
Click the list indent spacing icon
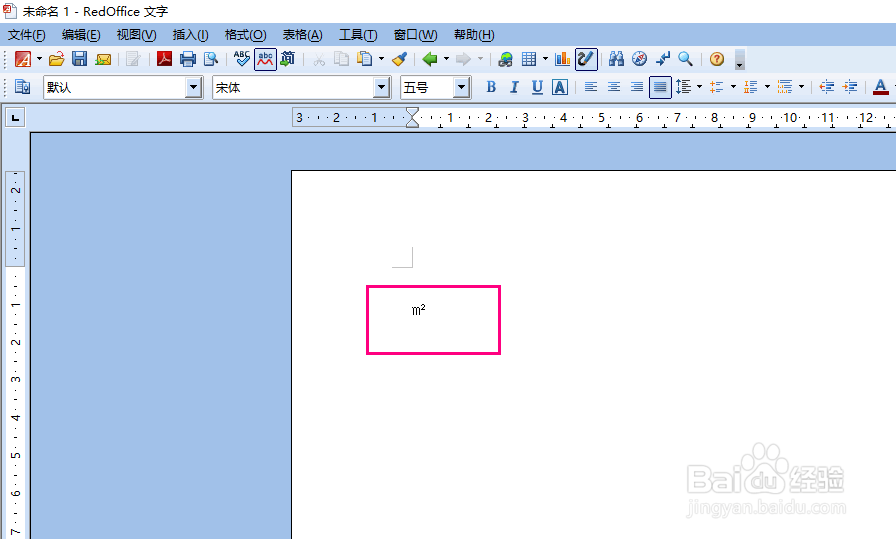pyautogui.click(x=785, y=87)
